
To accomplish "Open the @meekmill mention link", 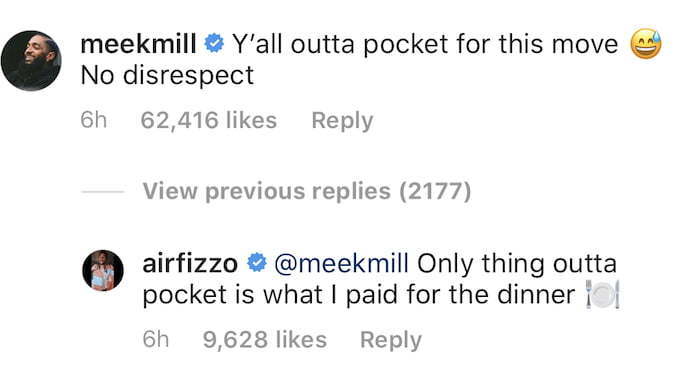I will pos(342,263).
